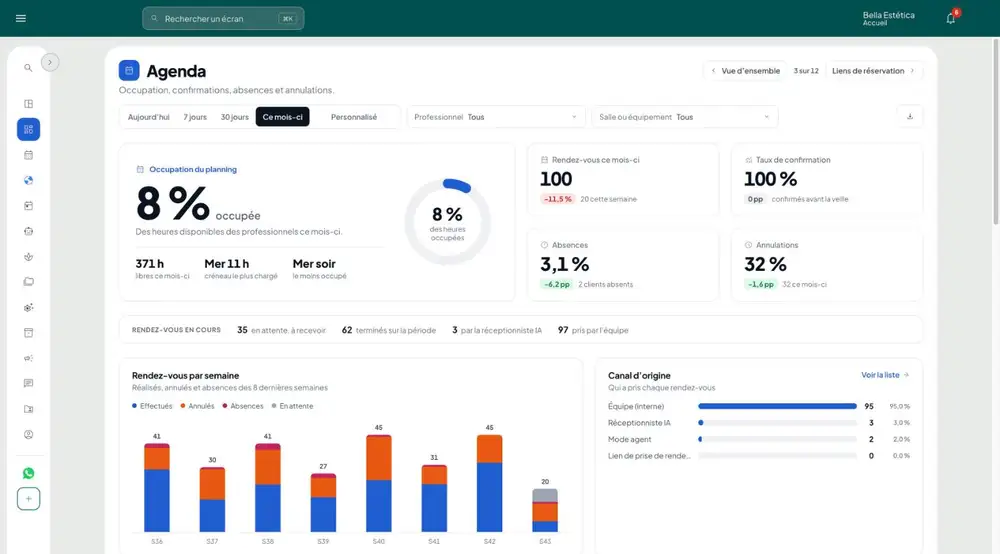Open the user profile icon in sidebar
The width and height of the screenshot is (1000, 554).
[x=28, y=435]
